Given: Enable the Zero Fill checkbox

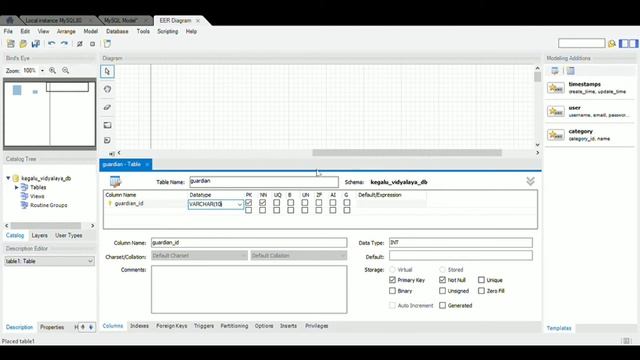Looking at the screenshot, I should [x=481, y=291].
